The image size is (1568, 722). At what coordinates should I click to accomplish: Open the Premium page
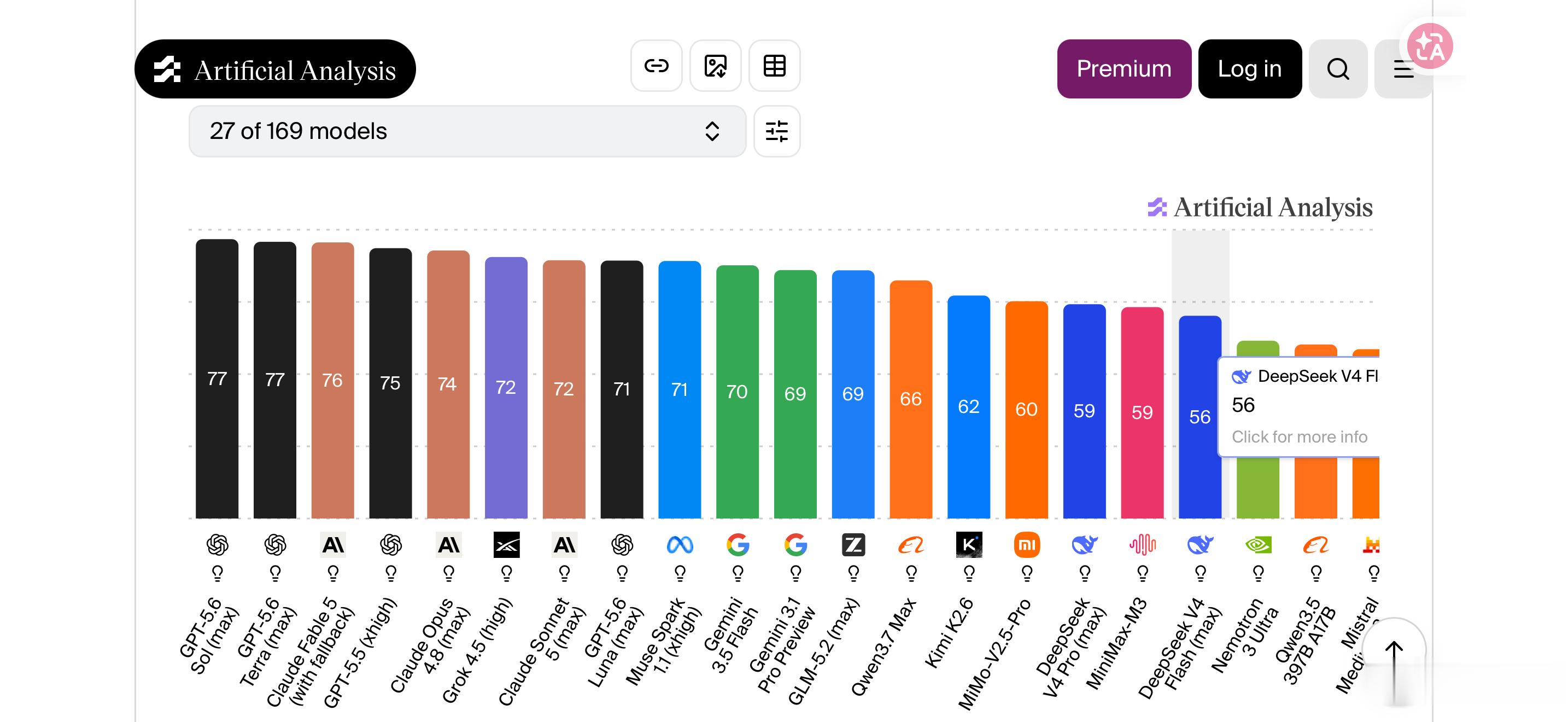(x=1124, y=69)
